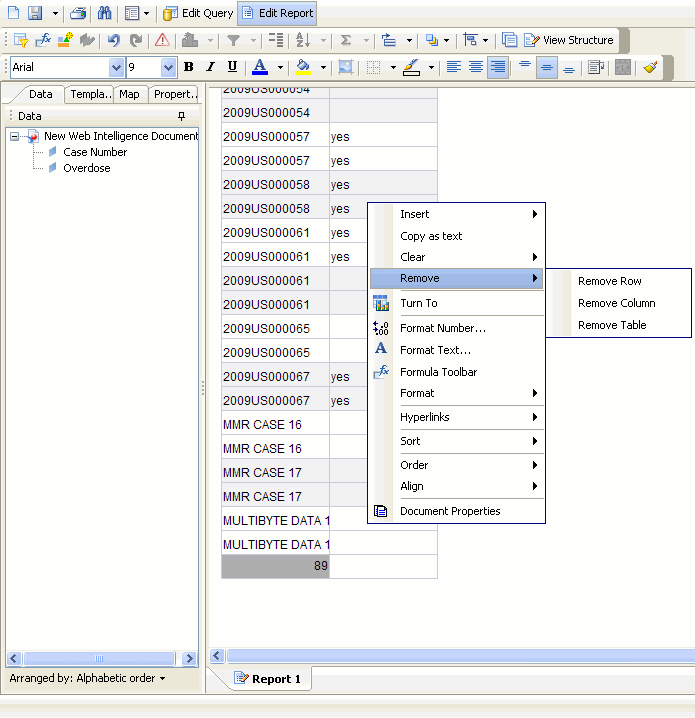
Task: Click the Format Painter brush icon
Action: [x=651, y=67]
